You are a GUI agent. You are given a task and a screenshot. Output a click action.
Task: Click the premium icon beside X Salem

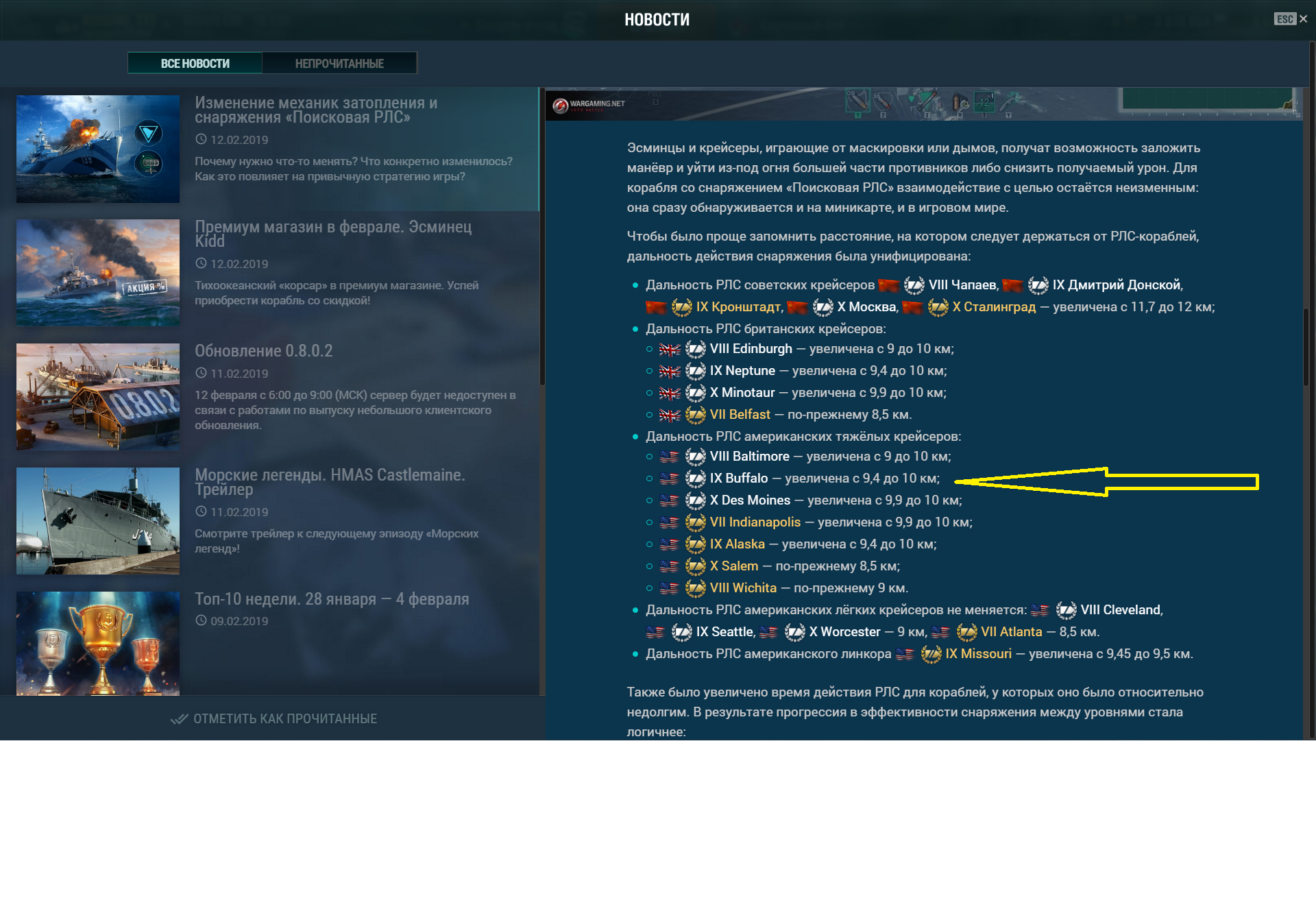[695, 566]
